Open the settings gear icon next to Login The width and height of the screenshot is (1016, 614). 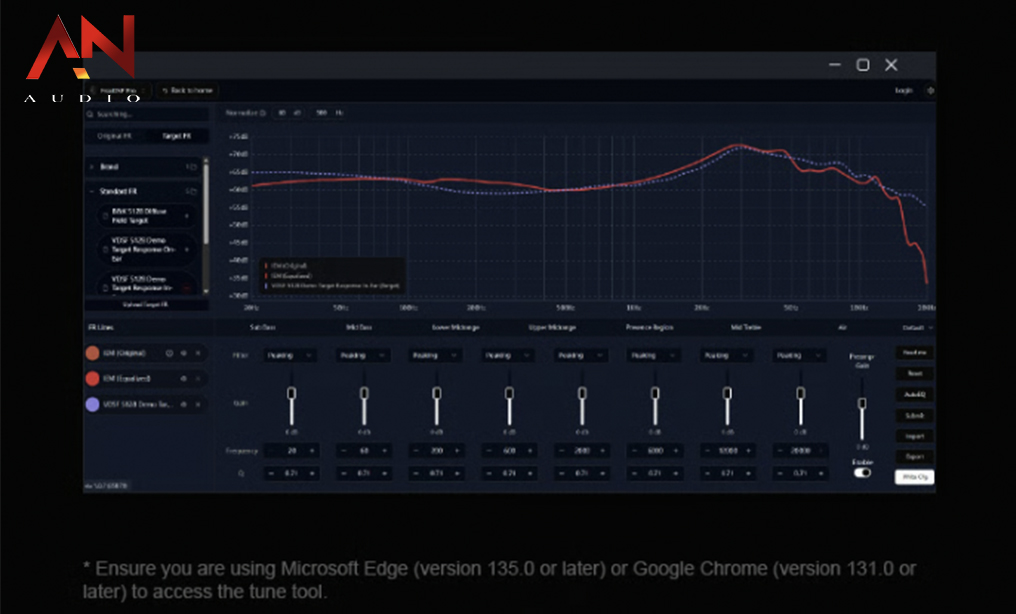930,91
